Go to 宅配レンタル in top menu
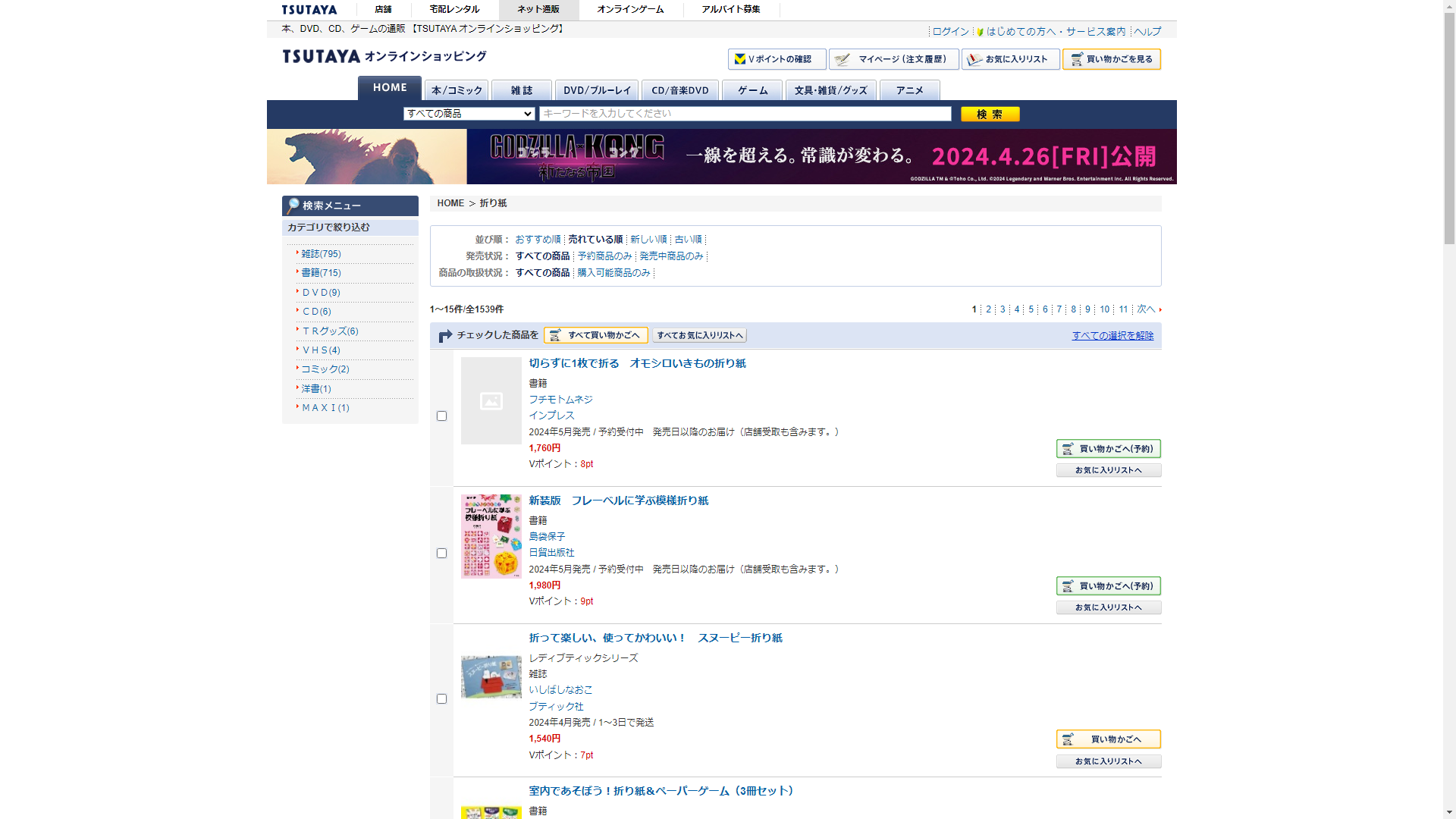Viewport: 1456px width, 819px height. click(x=454, y=10)
